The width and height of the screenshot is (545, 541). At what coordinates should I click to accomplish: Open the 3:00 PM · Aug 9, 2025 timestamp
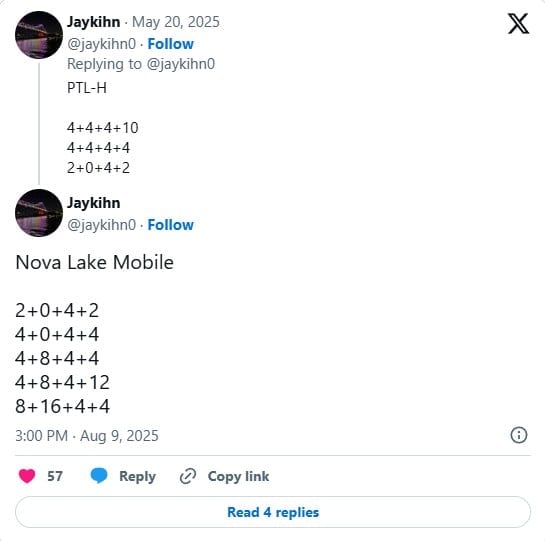[x=87, y=436]
